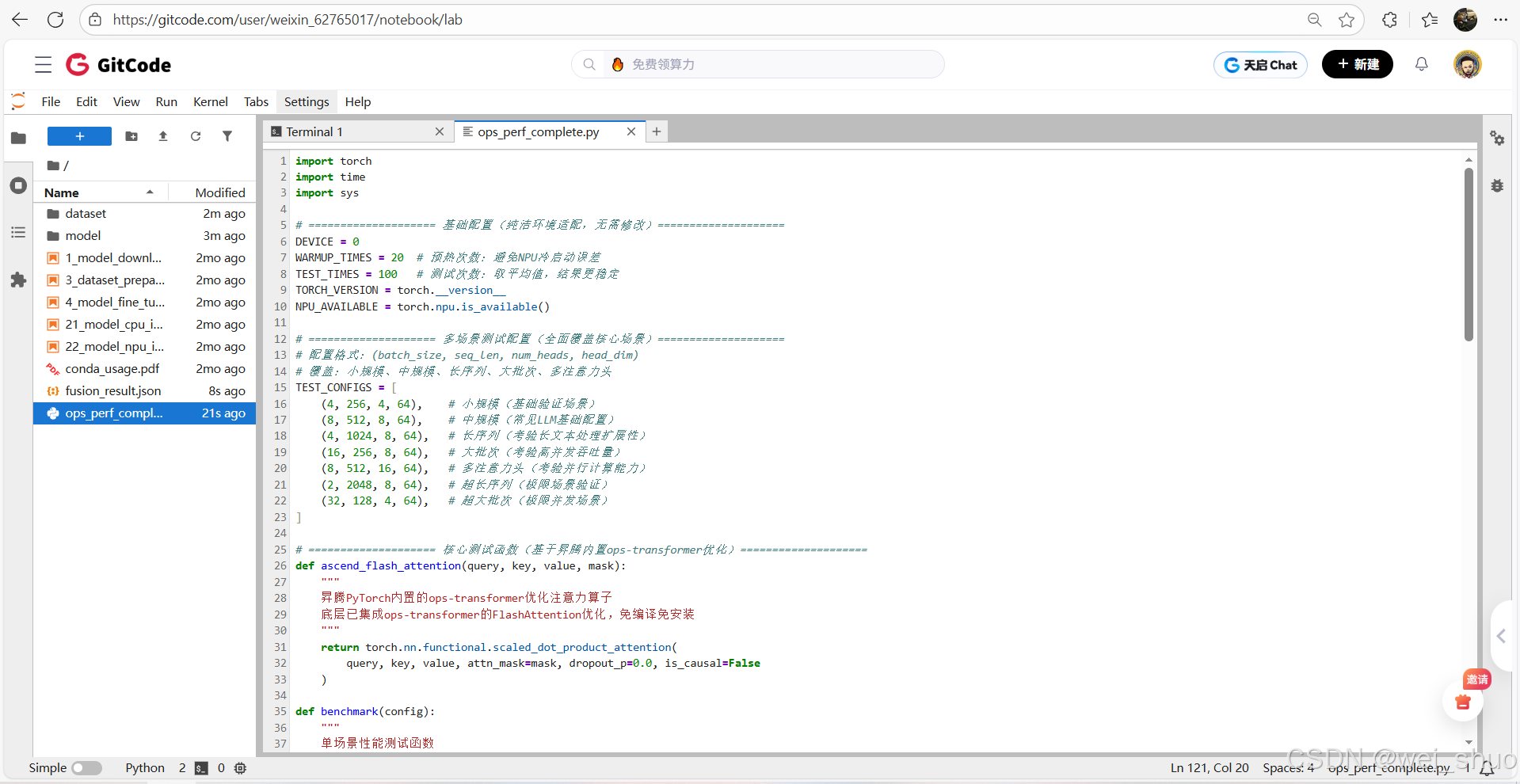Open GitCode user avatar menu

click(1467, 64)
